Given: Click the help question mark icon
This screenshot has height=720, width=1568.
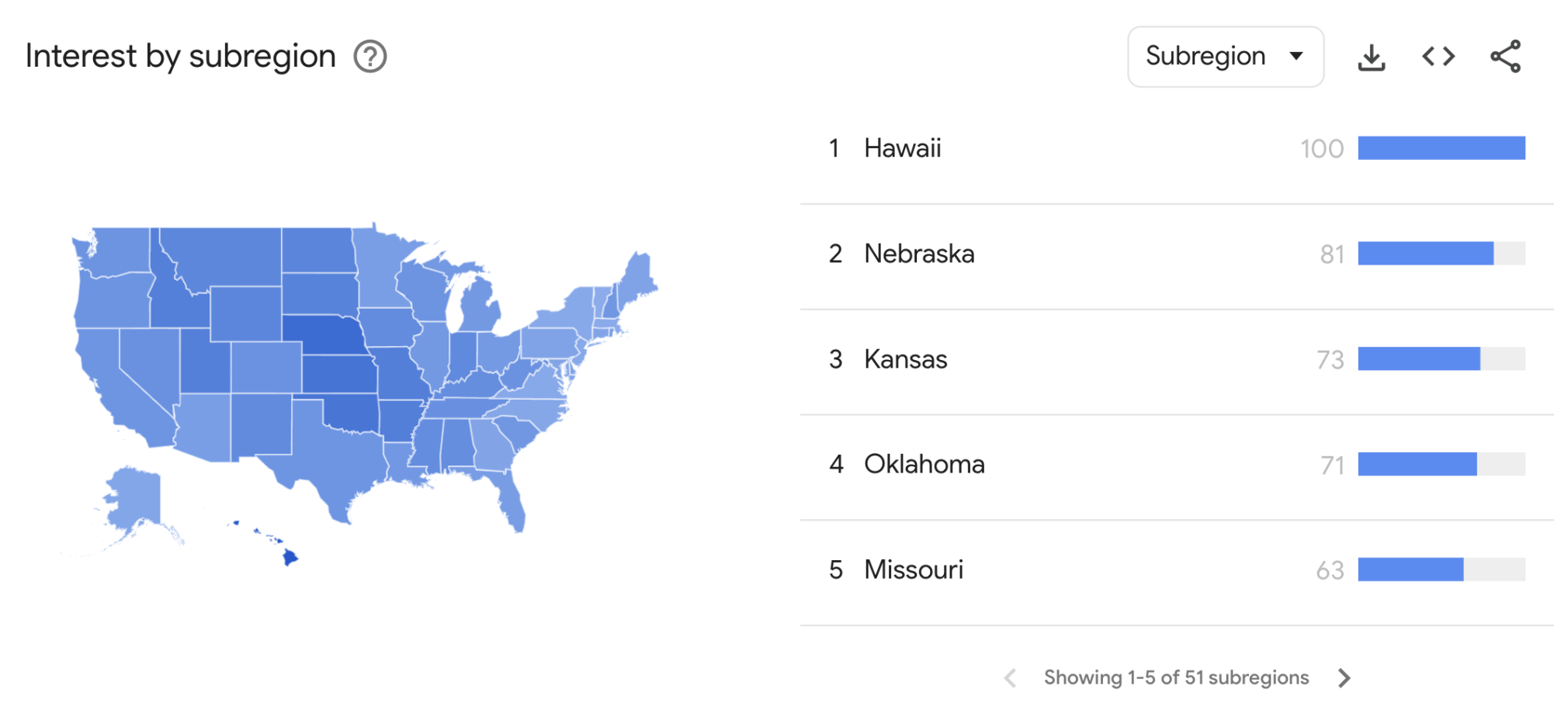Looking at the screenshot, I should 370,57.
